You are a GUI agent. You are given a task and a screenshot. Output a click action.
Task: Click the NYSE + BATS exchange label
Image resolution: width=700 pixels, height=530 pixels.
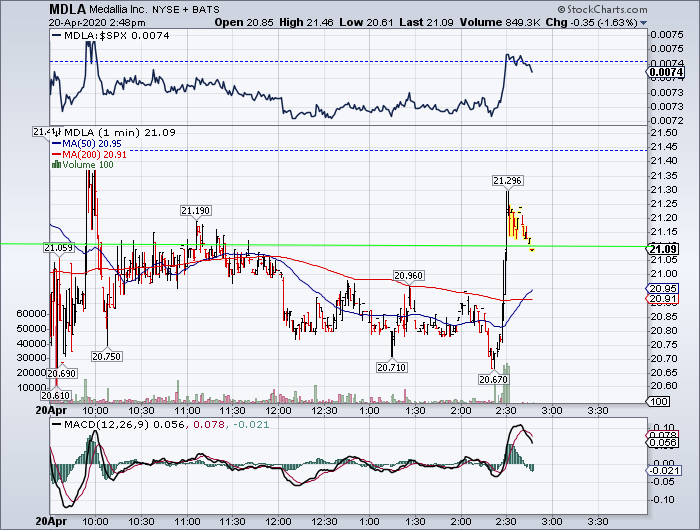click(x=185, y=9)
